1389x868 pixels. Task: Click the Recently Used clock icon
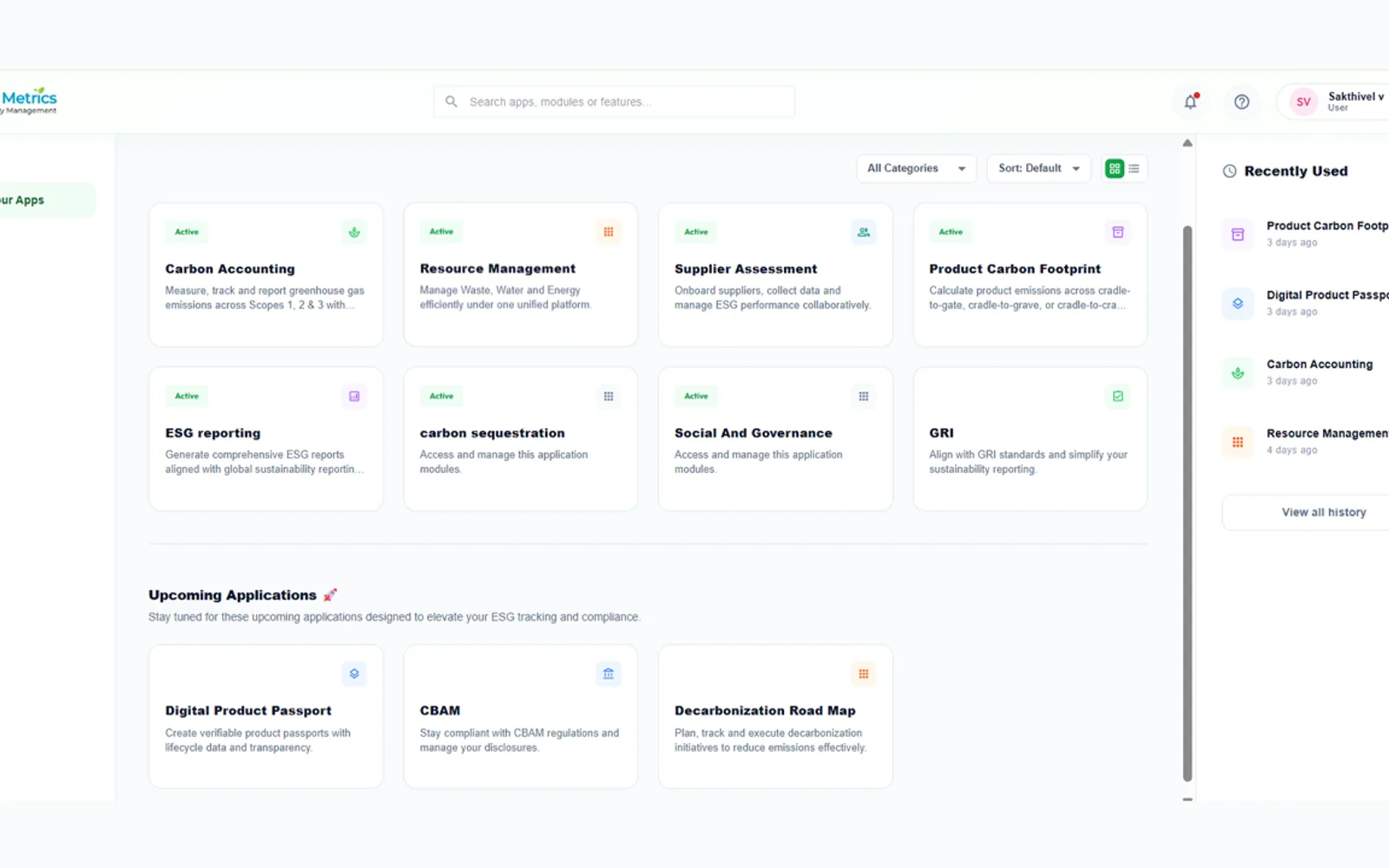1229,171
